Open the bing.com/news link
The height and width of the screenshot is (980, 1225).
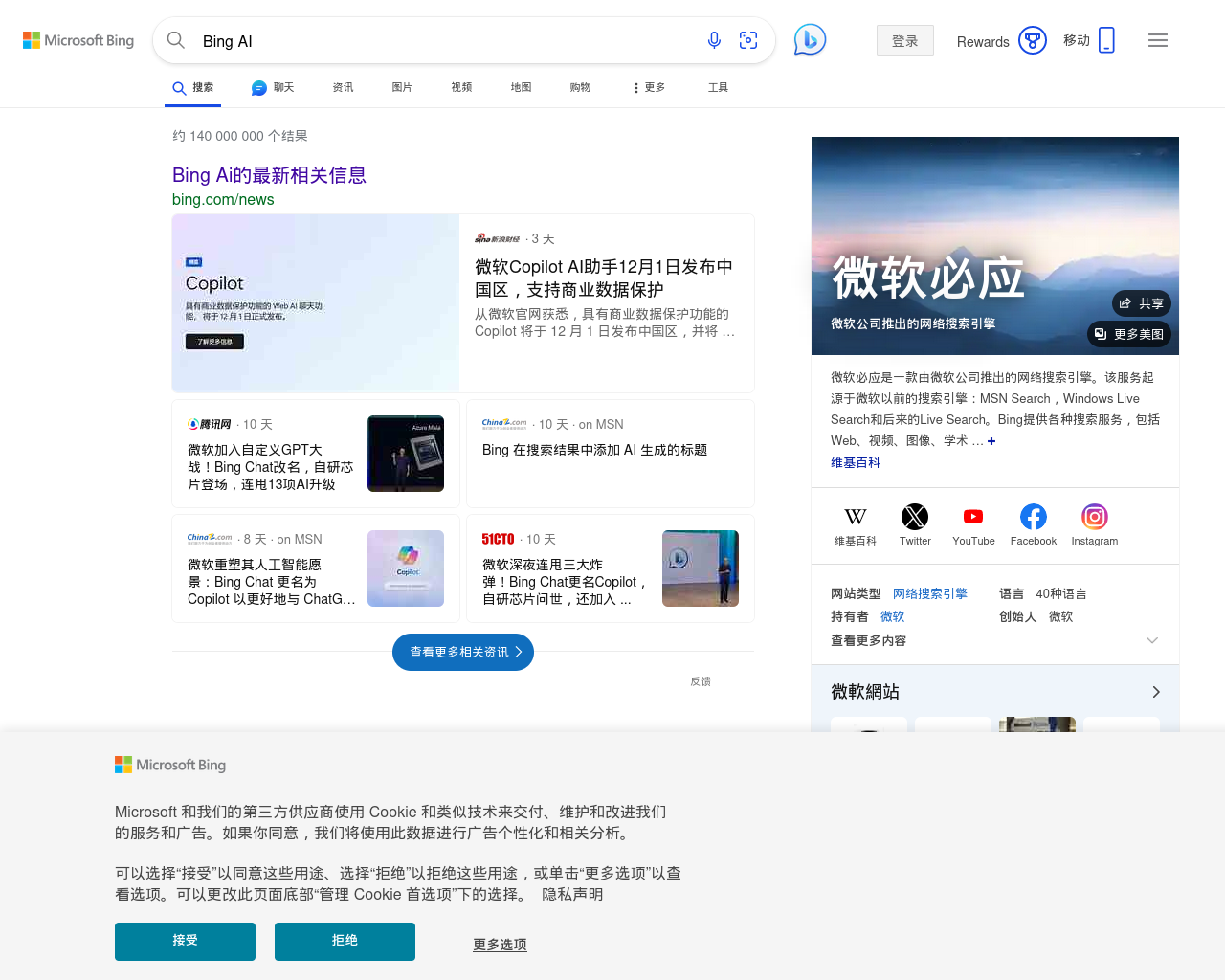223,199
